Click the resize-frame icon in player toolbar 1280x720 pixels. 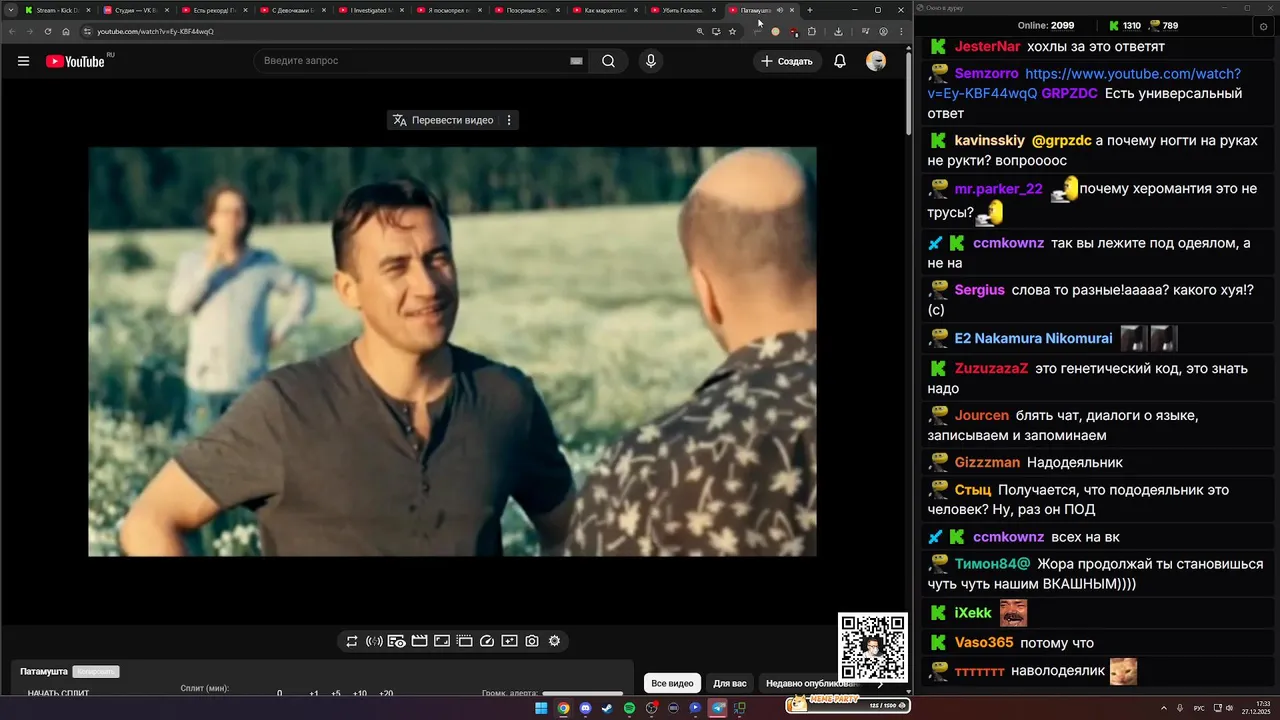coord(442,641)
